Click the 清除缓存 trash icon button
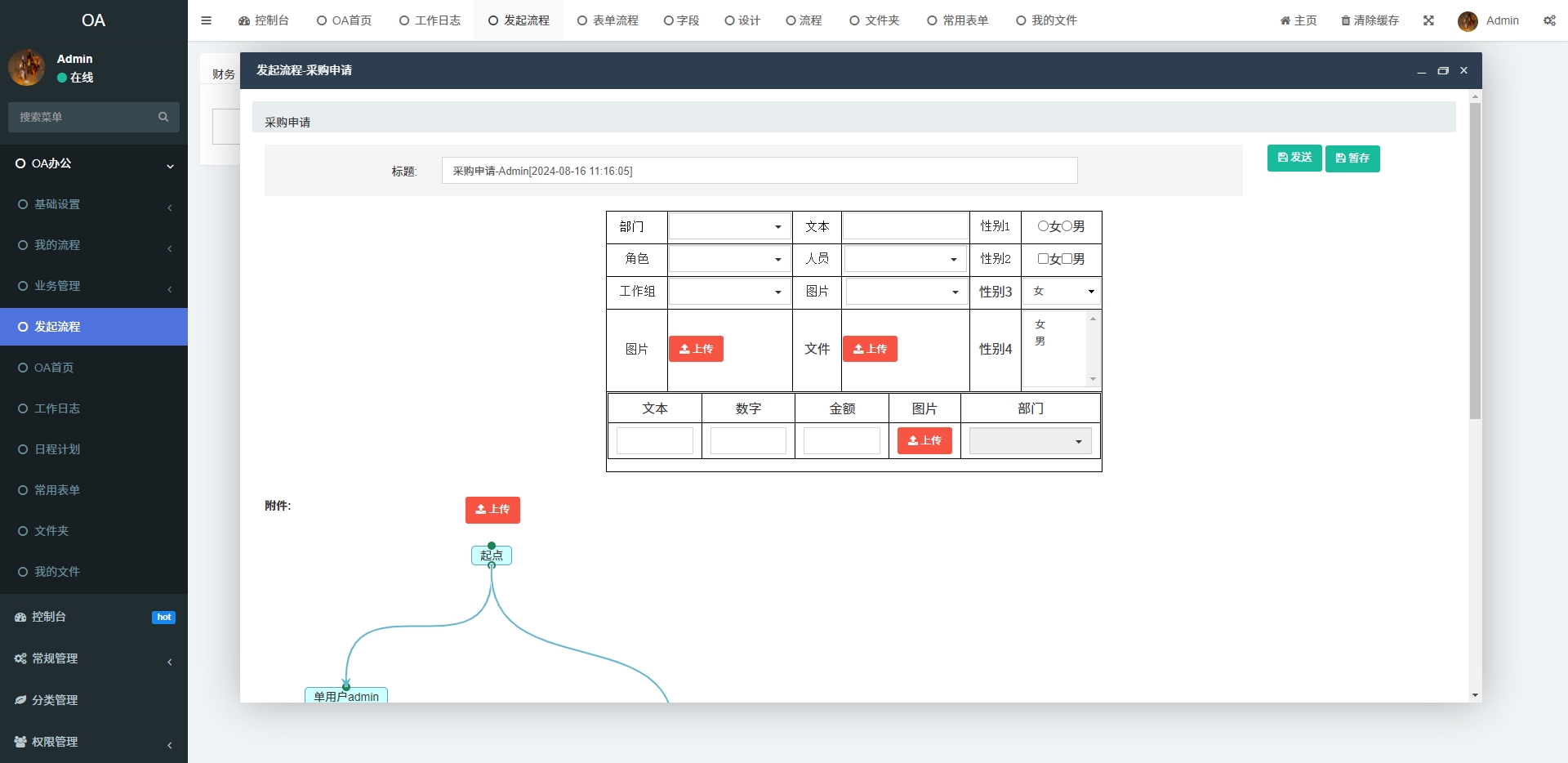The image size is (1568, 763). 1370,20
